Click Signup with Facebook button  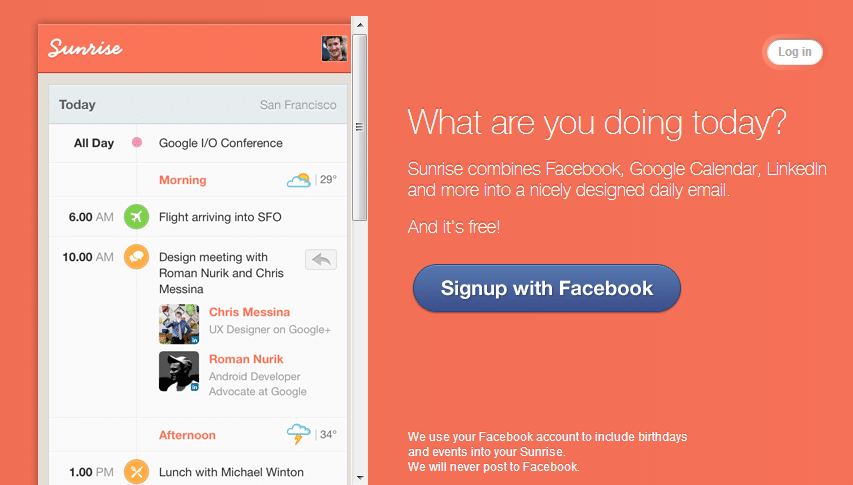(x=547, y=288)
